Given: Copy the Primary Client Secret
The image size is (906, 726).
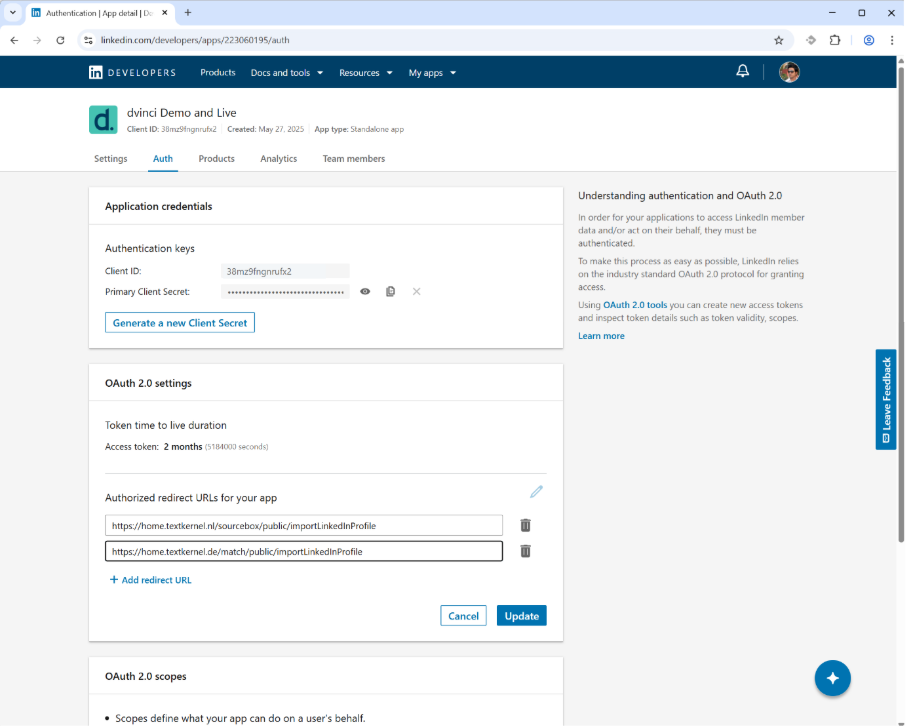Looking at the screenshot, I should pos(391,291).
